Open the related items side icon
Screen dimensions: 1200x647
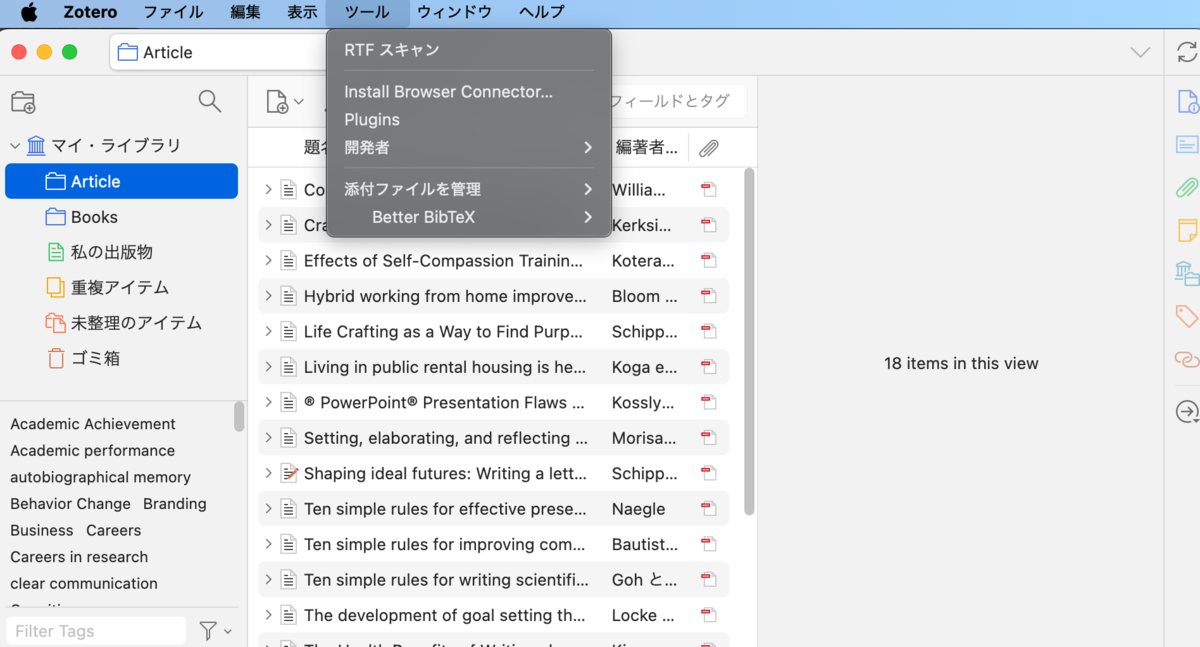tap(1187, 359)
